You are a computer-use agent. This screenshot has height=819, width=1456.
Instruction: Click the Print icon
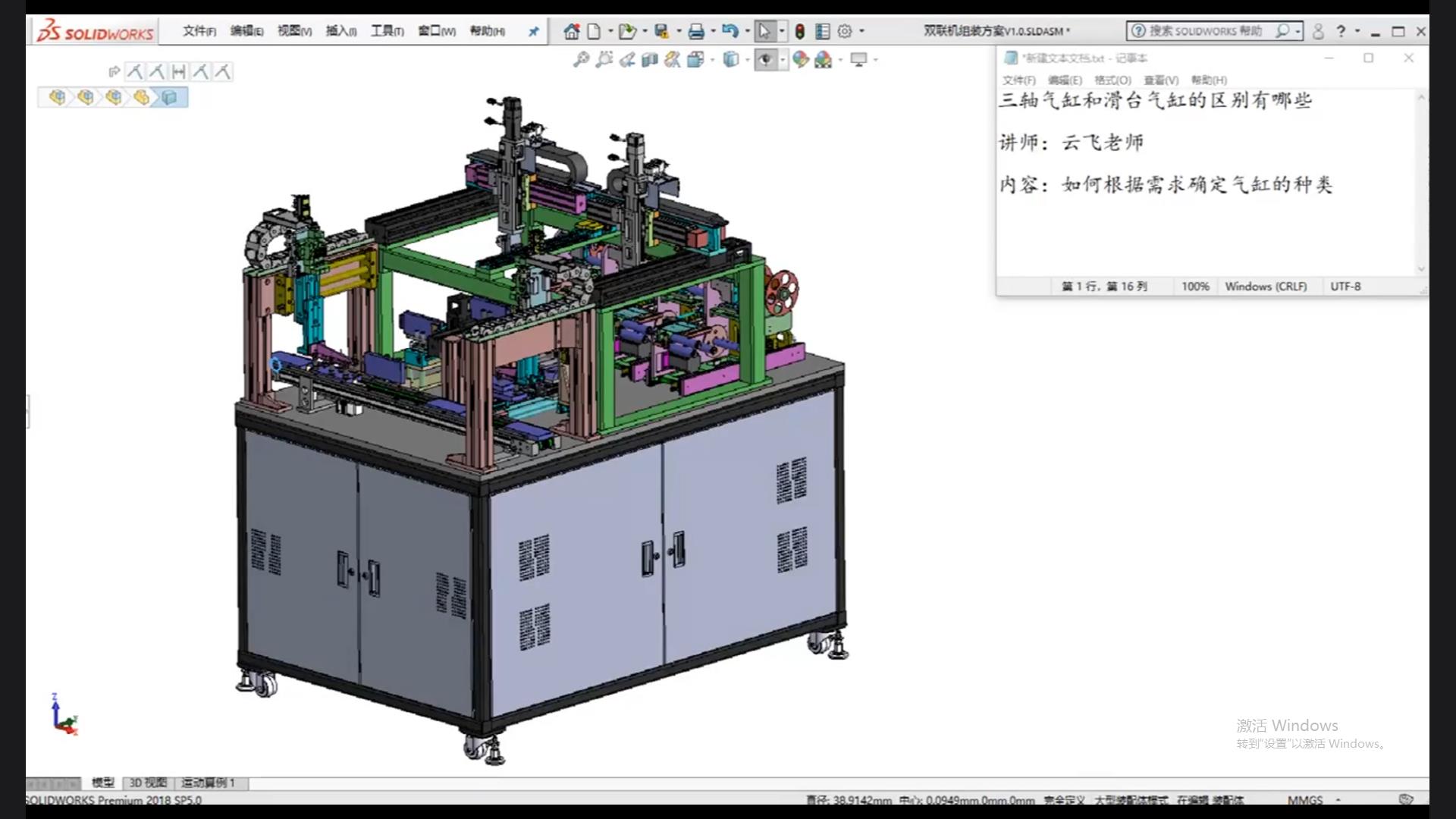(696, 31)
